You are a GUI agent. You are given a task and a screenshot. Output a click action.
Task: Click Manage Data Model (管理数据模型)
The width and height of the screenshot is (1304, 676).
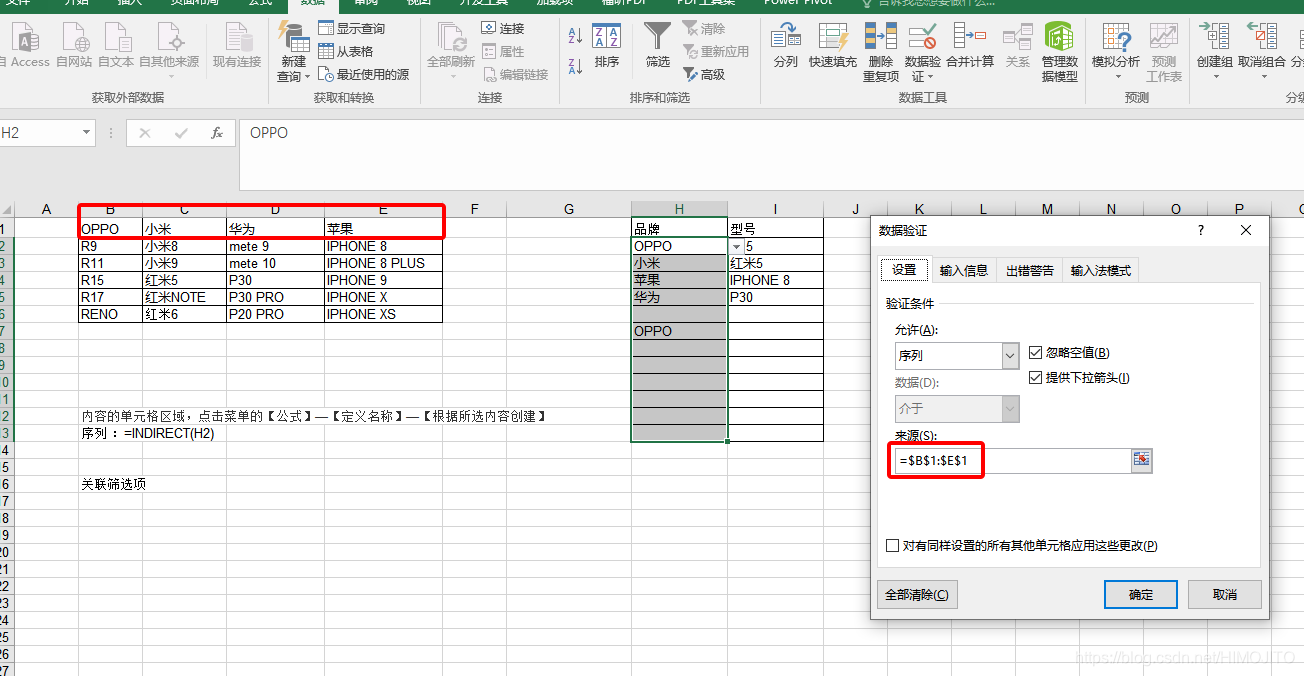coord(1060,52)
